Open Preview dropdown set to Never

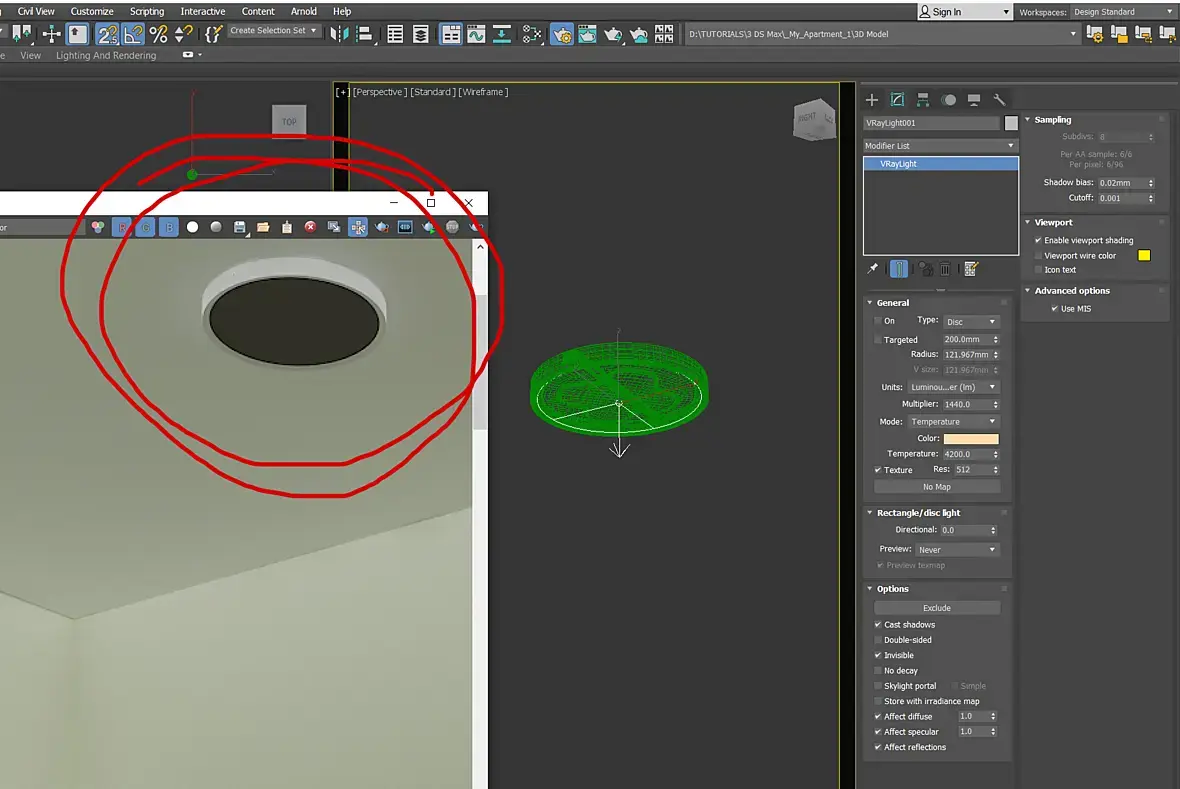pos(957,550)
